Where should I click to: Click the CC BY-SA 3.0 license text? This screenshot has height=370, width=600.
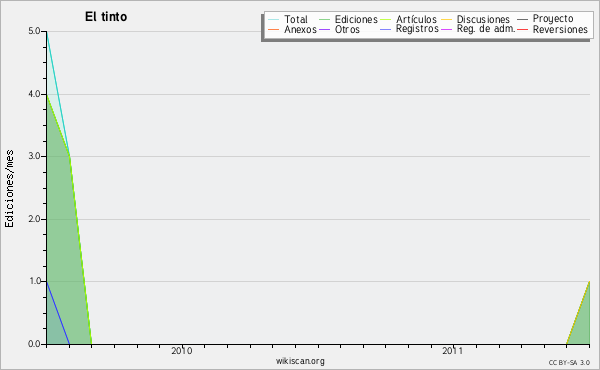point(569,362)
